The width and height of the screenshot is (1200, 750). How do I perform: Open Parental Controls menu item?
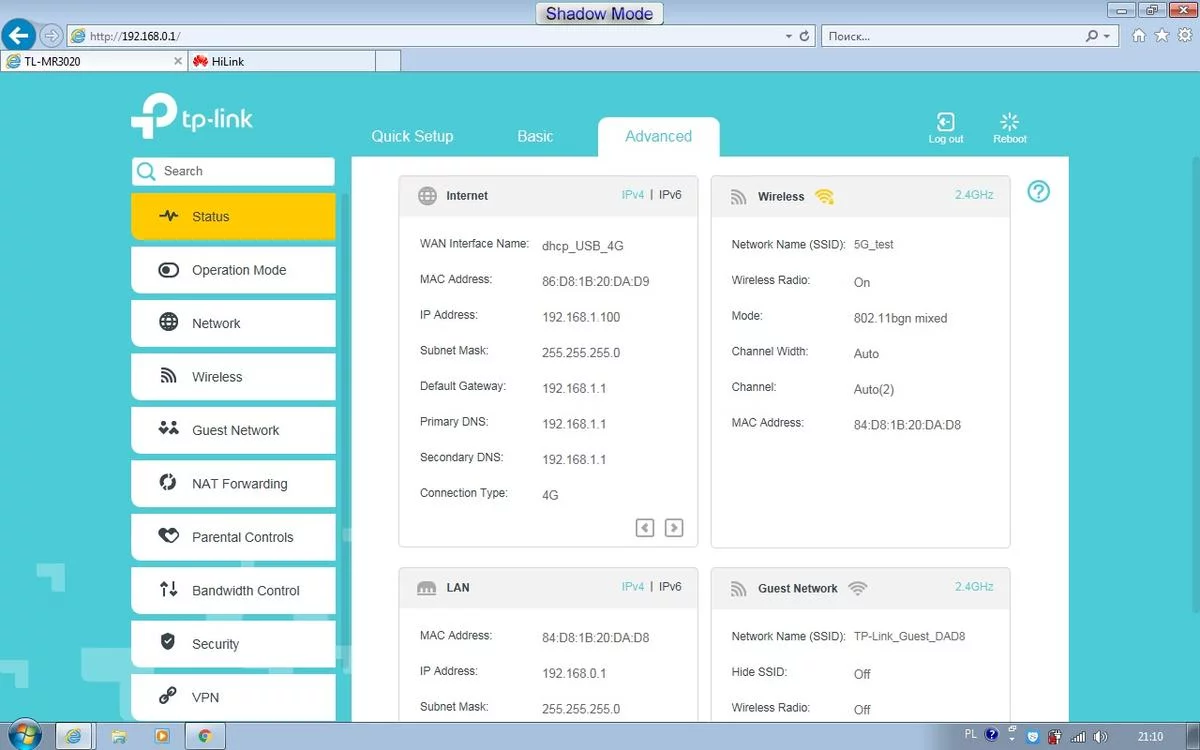pos(233,537)
